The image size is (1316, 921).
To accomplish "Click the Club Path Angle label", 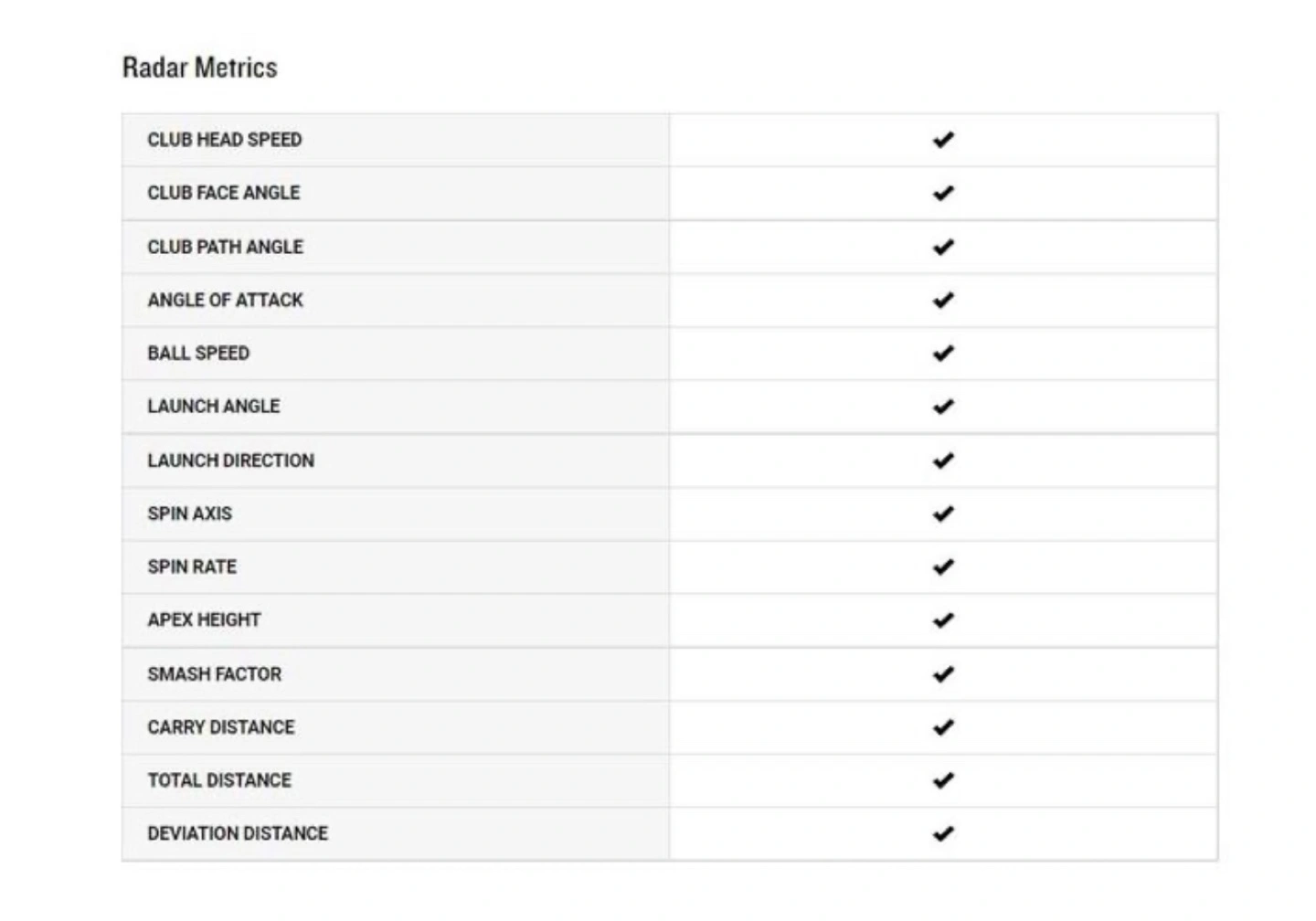I will (x=225, y=247).
